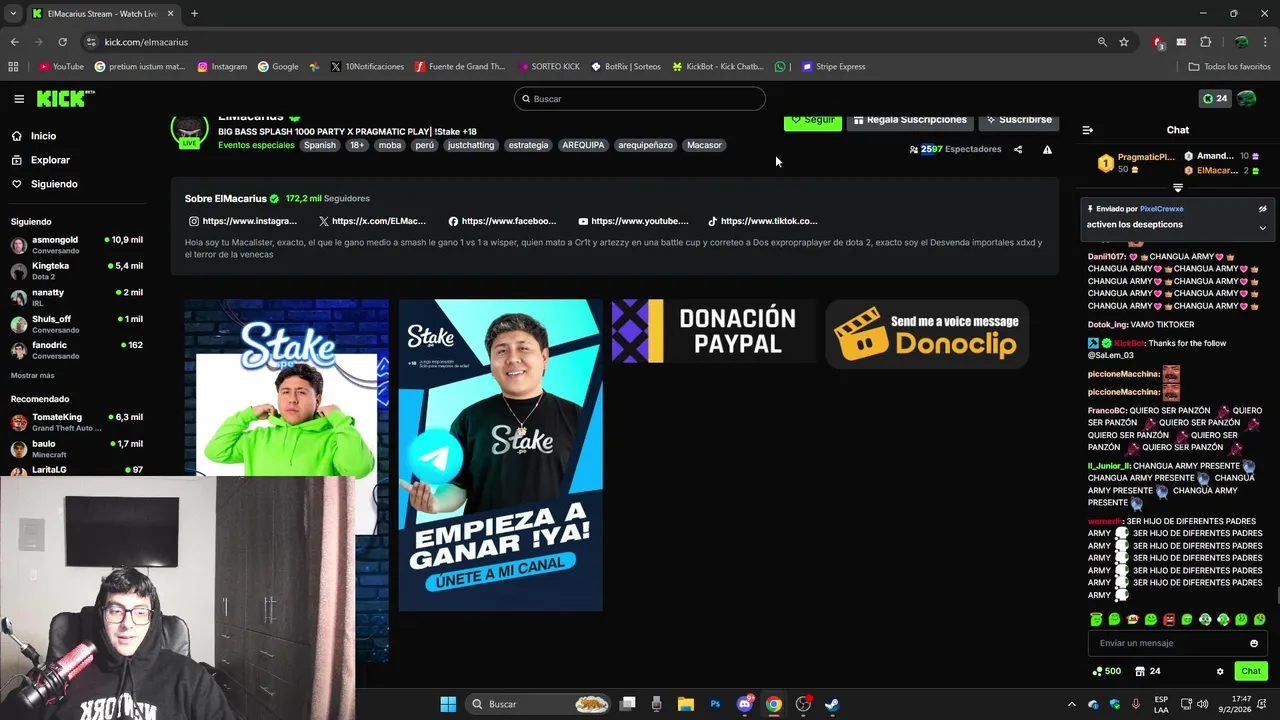Open Windows Start menu
Viewport: 1280px width, 720px height.
pos(448,704)
